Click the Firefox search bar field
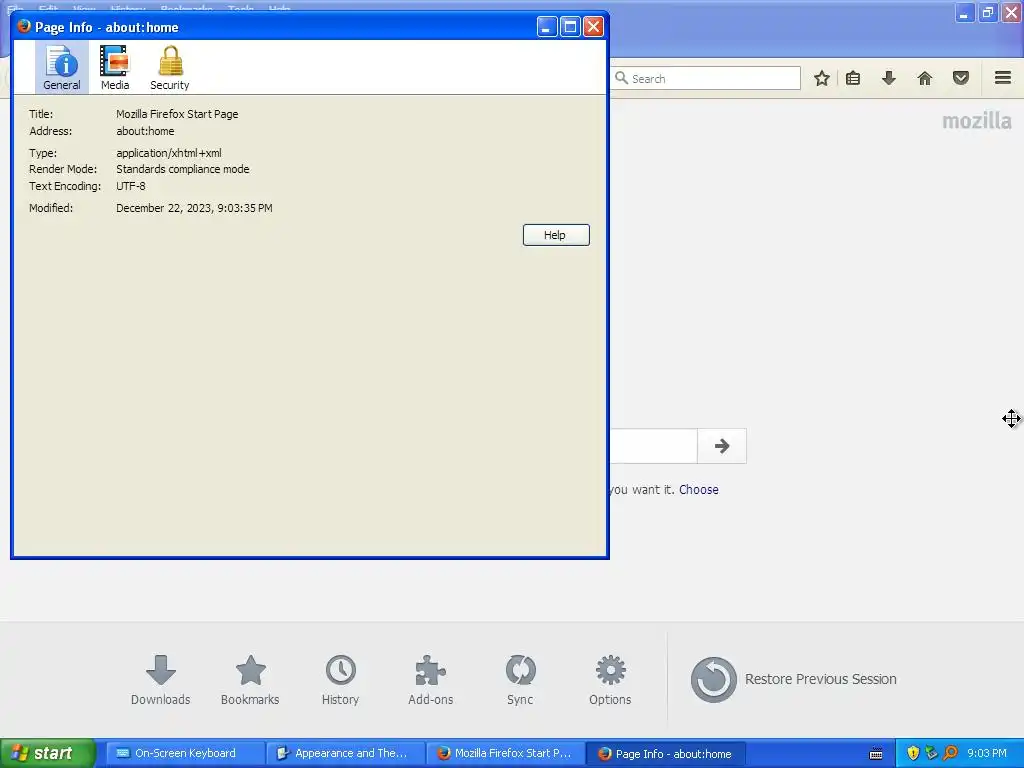The width and height of the screenshot is (1024, 768). click(x=706, y=78)
